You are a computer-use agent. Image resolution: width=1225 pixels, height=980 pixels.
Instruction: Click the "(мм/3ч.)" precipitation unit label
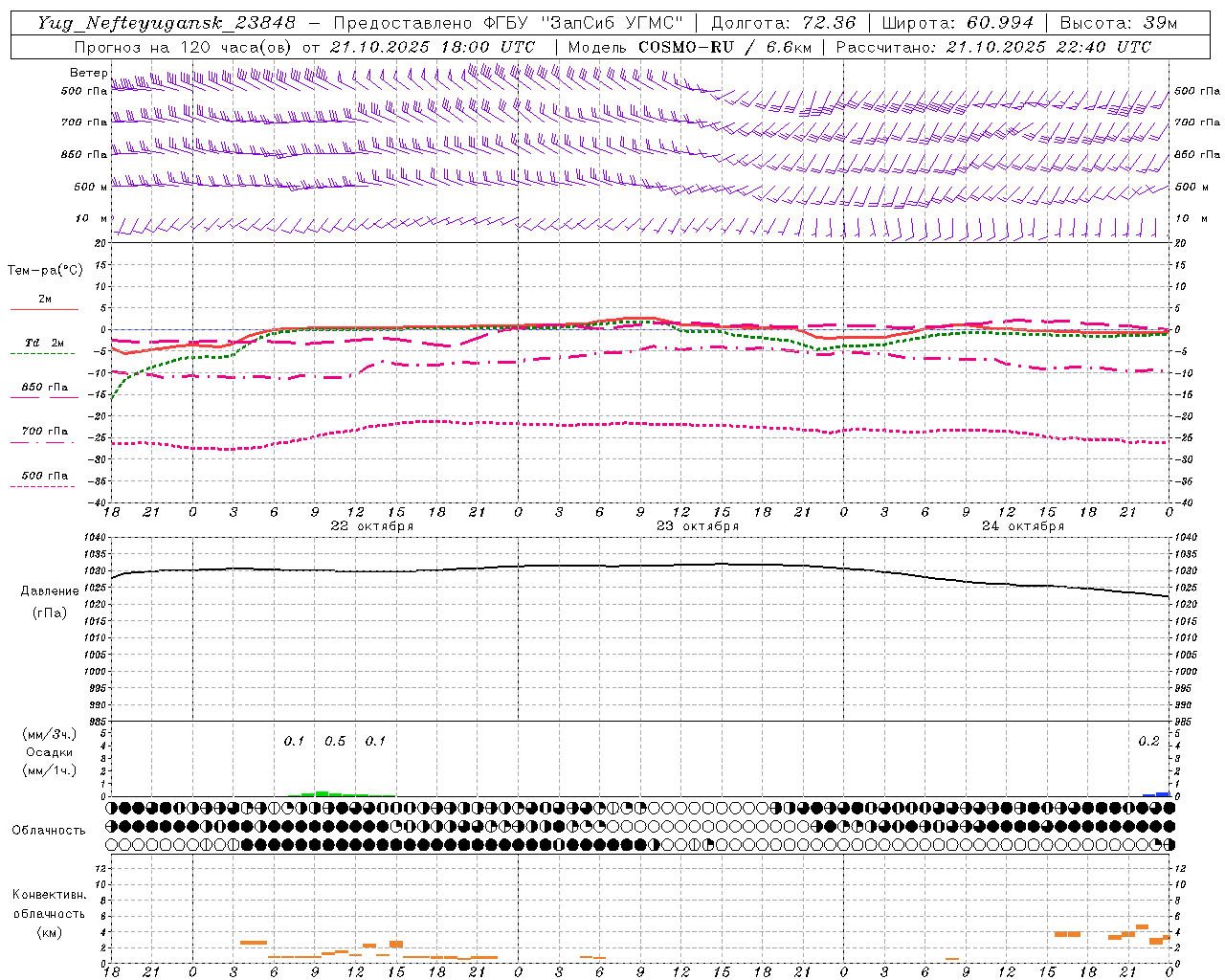50,735
